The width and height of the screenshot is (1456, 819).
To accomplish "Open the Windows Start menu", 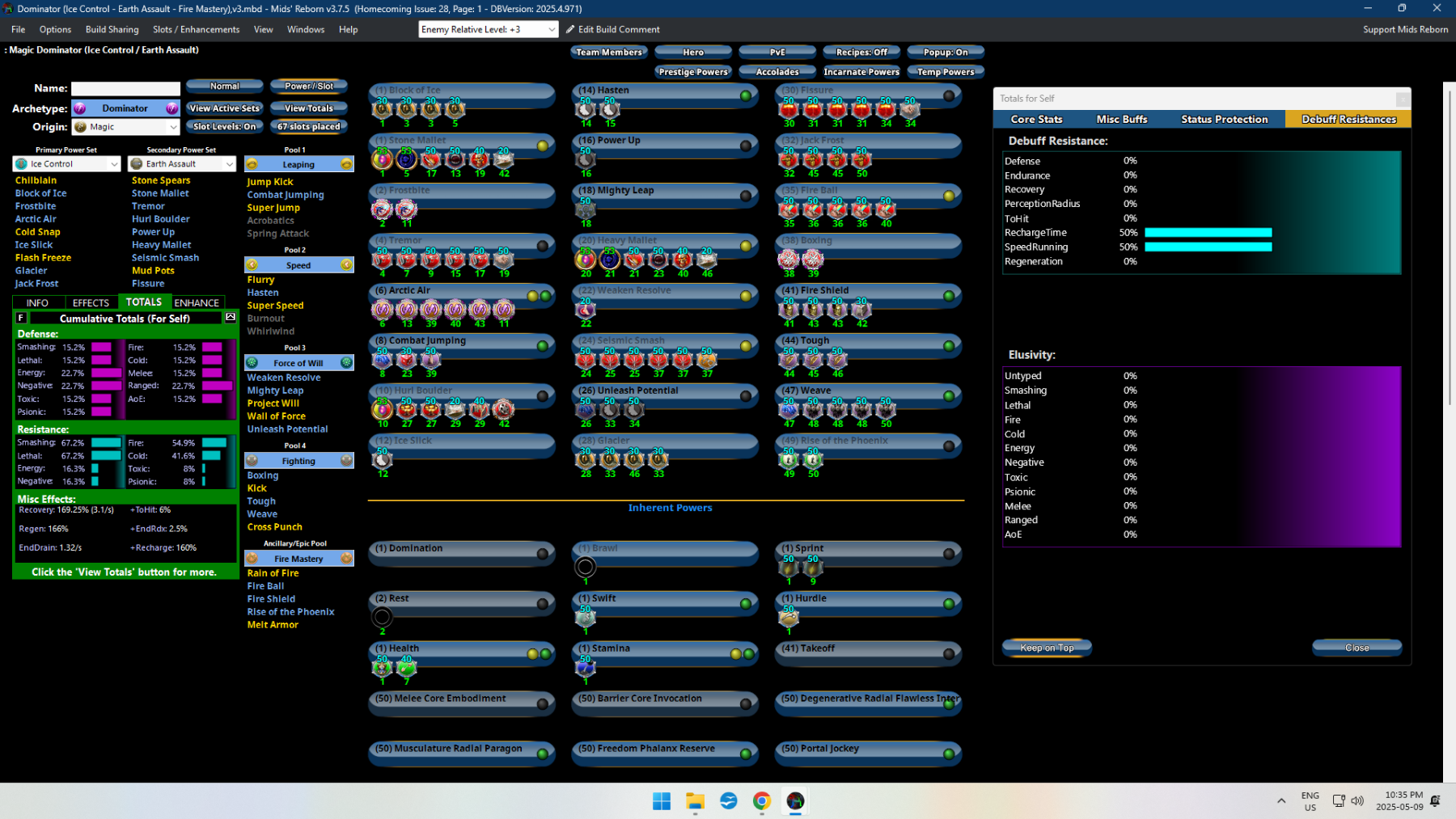I will coord(662,800).
